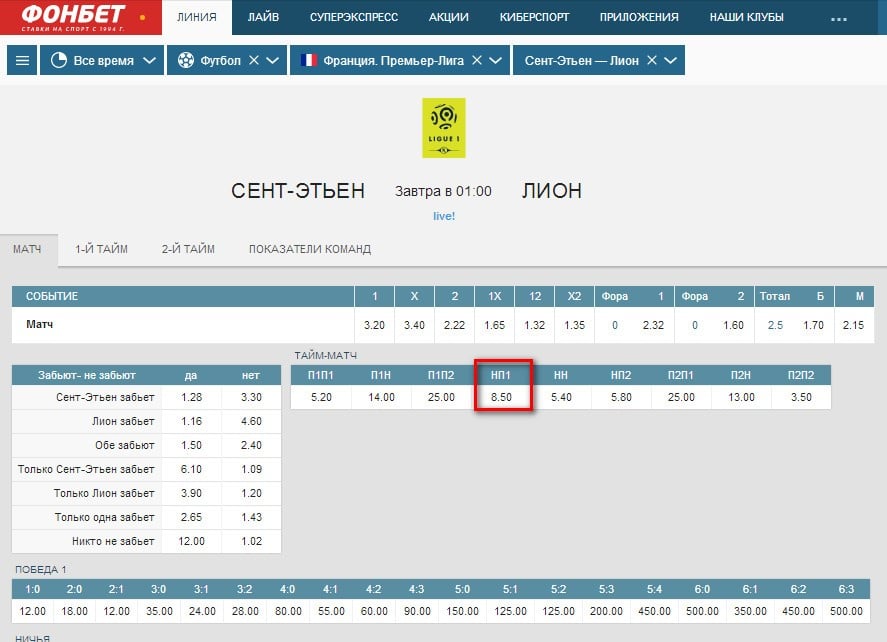The height and width of the screenshot is (642, 887).
Task: Open the Линия tab
Action: pyautogui.click(x=197, y=18)
